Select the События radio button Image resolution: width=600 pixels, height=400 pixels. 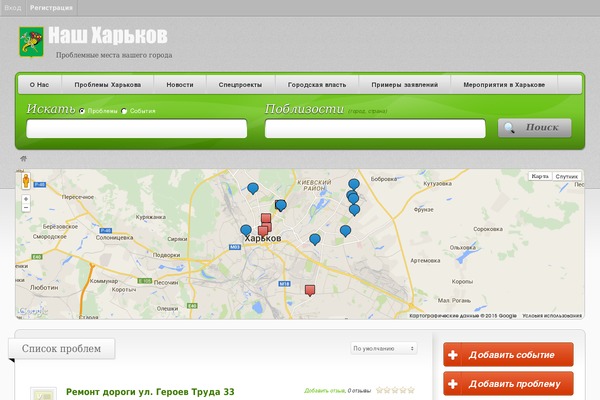(124, 111)
